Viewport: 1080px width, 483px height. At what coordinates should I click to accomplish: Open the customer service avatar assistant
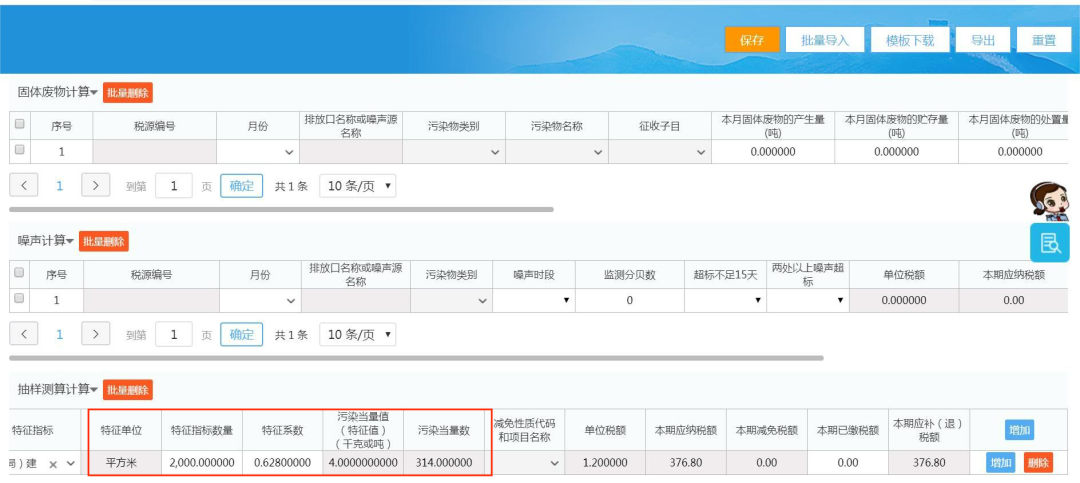tap(1049, 201)
